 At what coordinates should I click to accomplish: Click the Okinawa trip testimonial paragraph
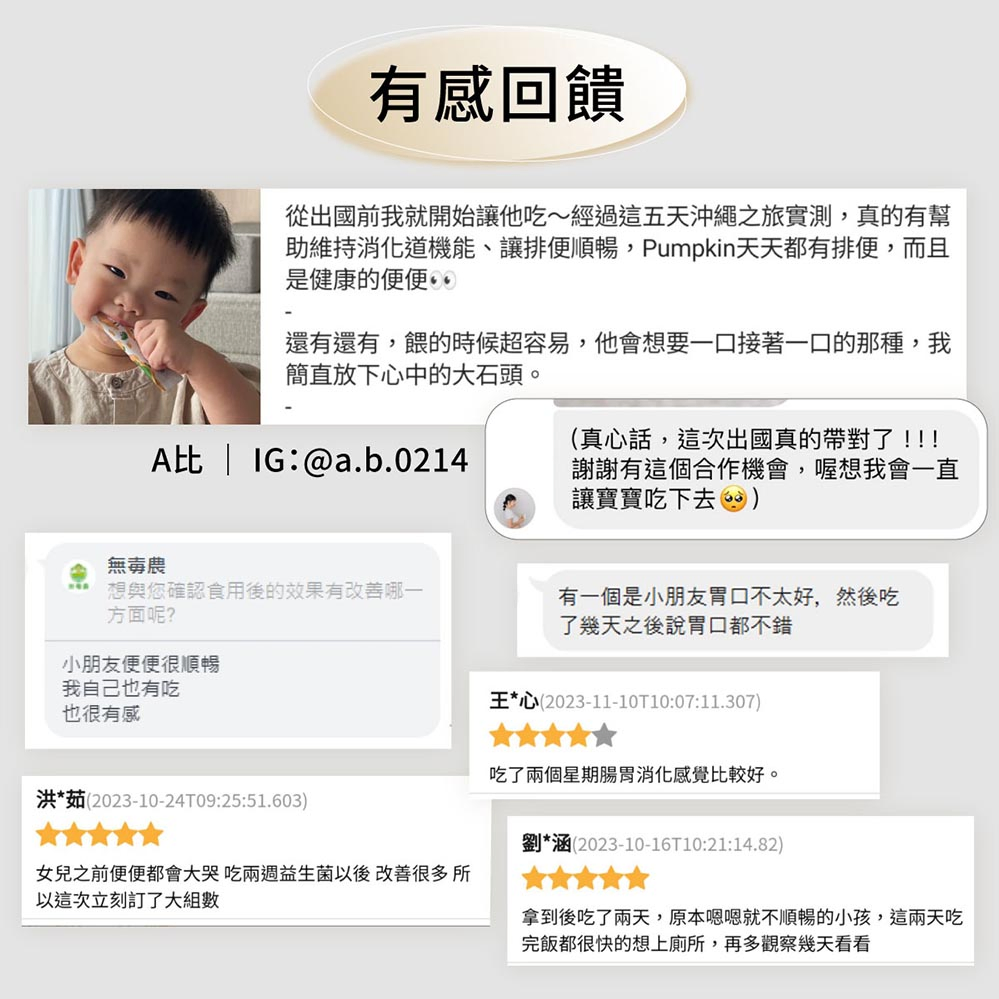[x=617, y=295]
